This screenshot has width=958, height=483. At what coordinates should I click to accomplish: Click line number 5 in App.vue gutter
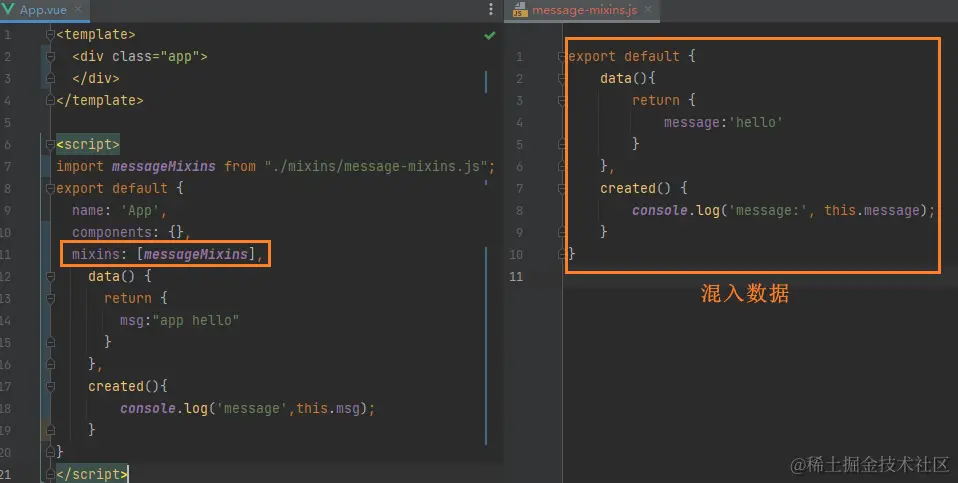[7, 123]
